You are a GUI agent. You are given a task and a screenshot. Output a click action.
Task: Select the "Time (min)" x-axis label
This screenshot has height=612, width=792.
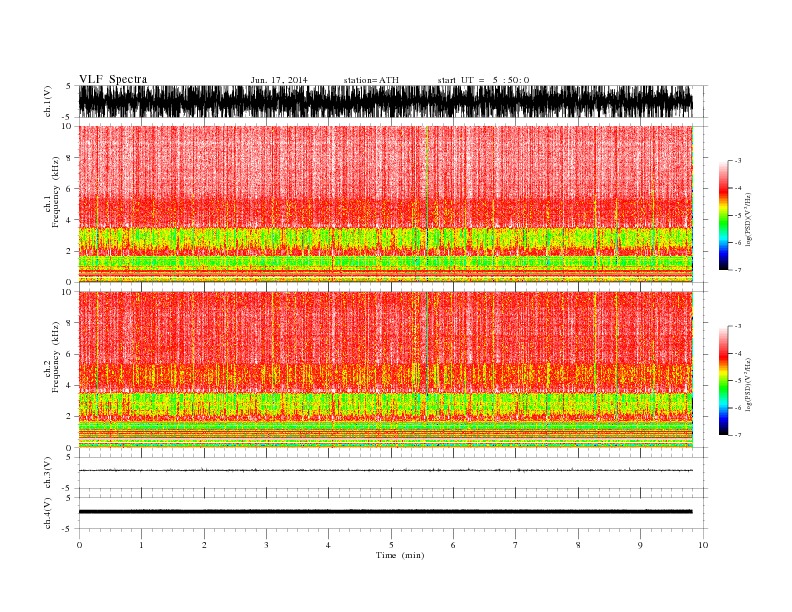click(x=400, y=555)
